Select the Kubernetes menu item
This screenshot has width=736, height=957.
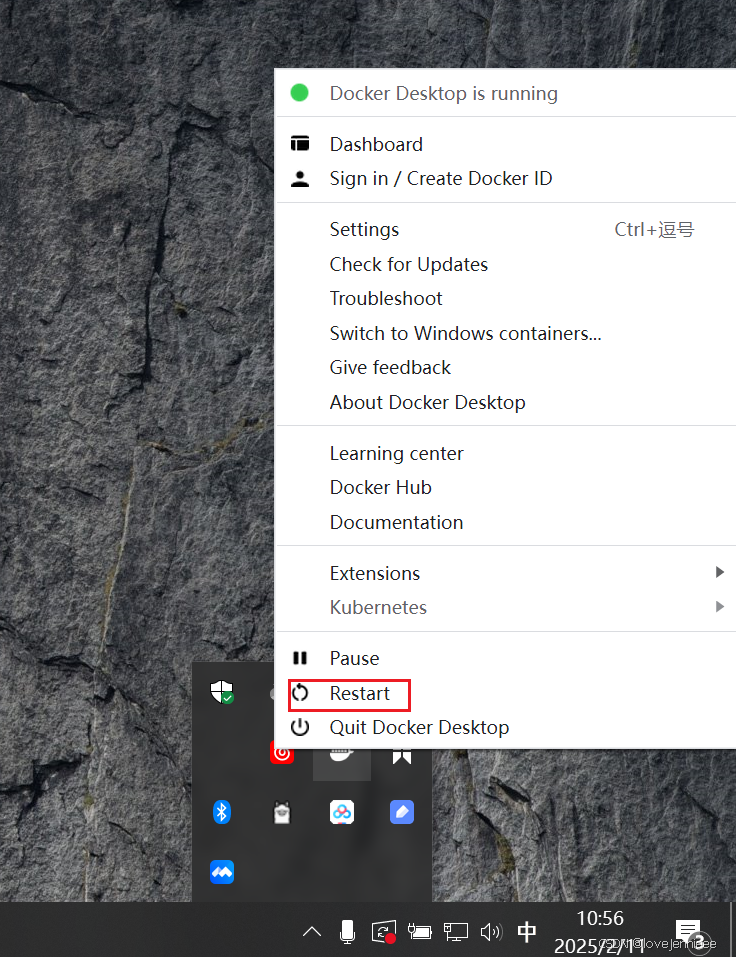[x=505, y=607]
